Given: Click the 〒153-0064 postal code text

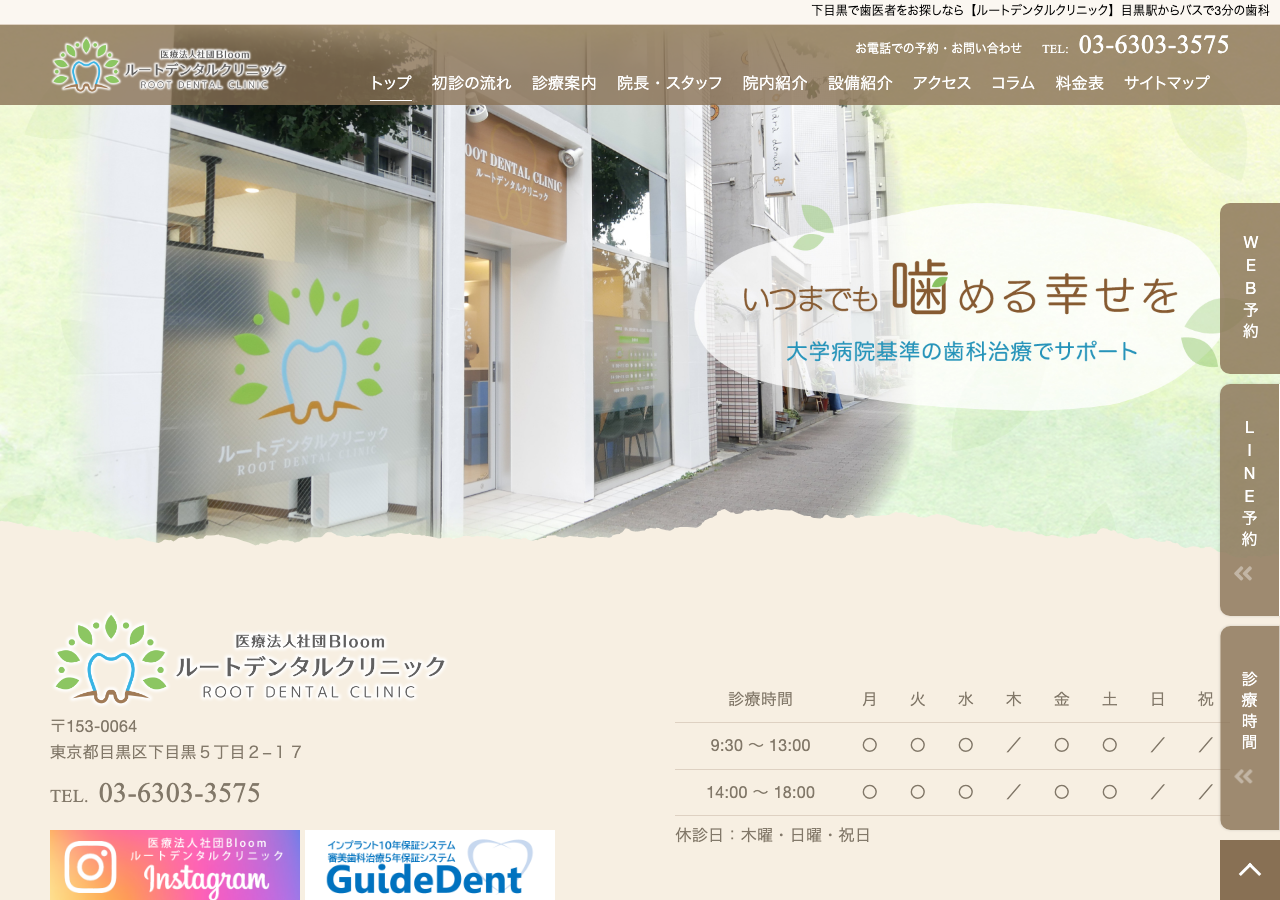Looking at the screenshot, I should [x=94, y=727].
